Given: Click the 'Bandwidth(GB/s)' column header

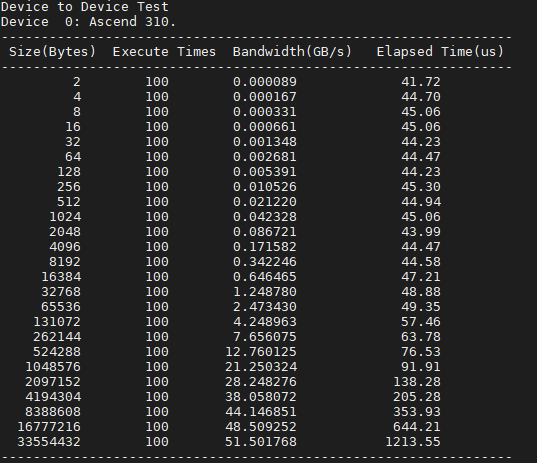Looking at the screenshot, I should pos(292,52).
